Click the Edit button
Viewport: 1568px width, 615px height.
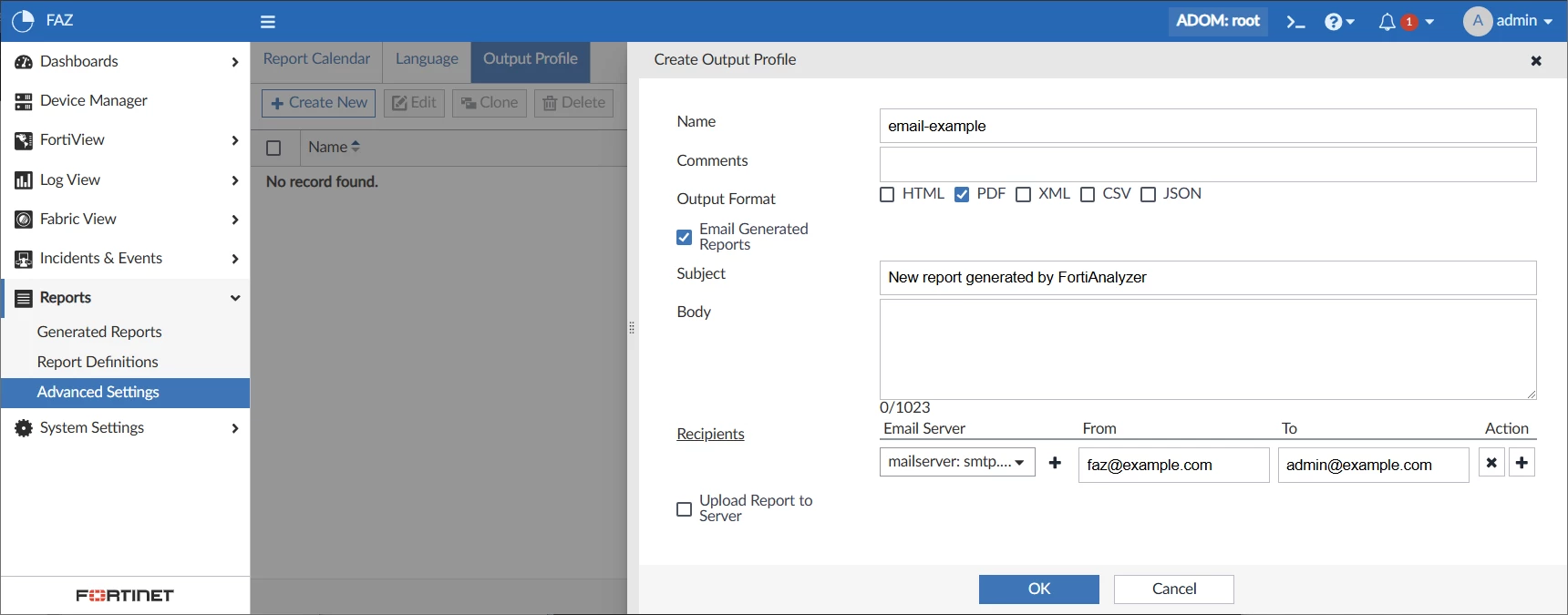point(414,103)
